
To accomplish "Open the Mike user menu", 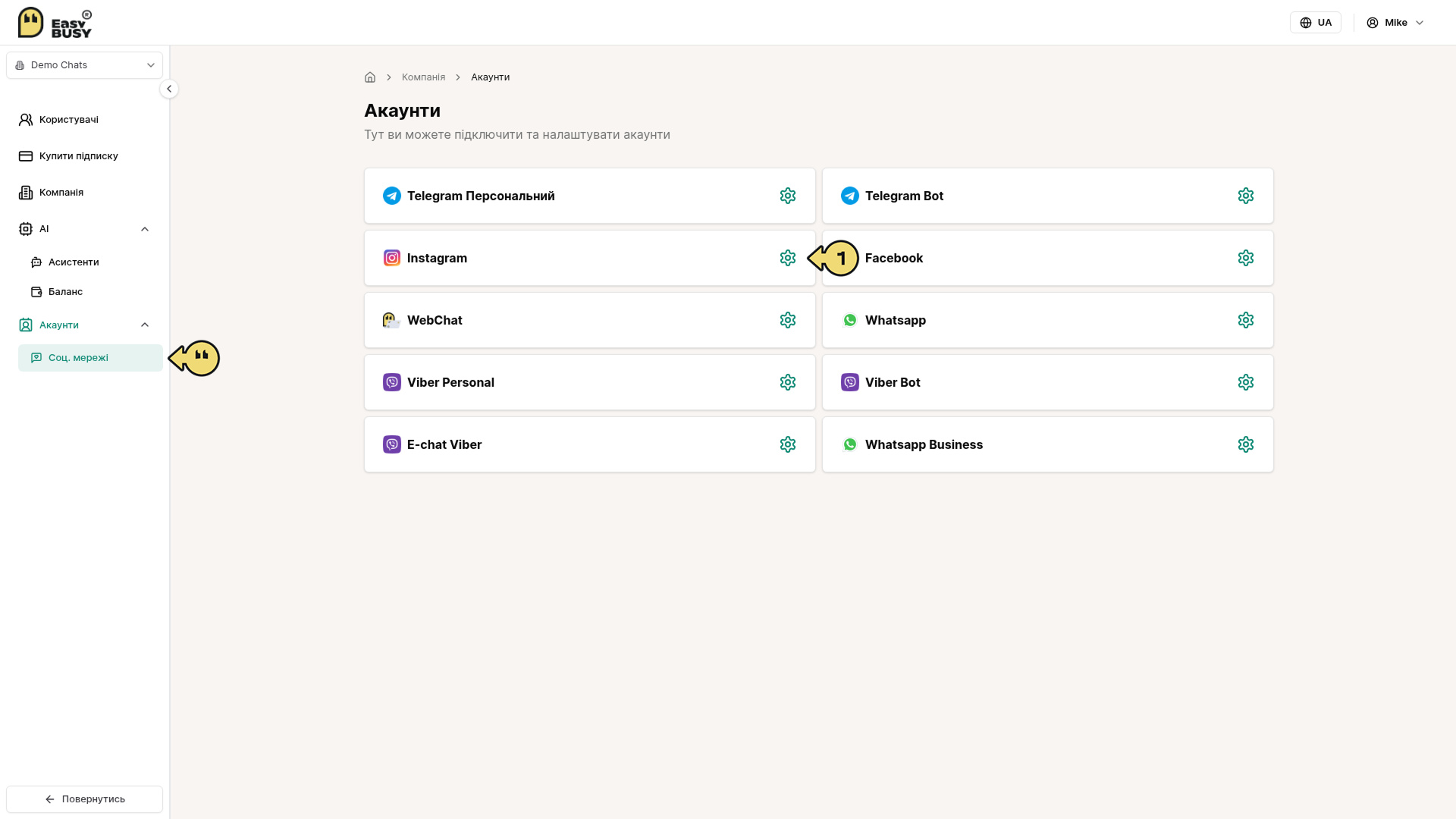I will tap(1395, 23).
